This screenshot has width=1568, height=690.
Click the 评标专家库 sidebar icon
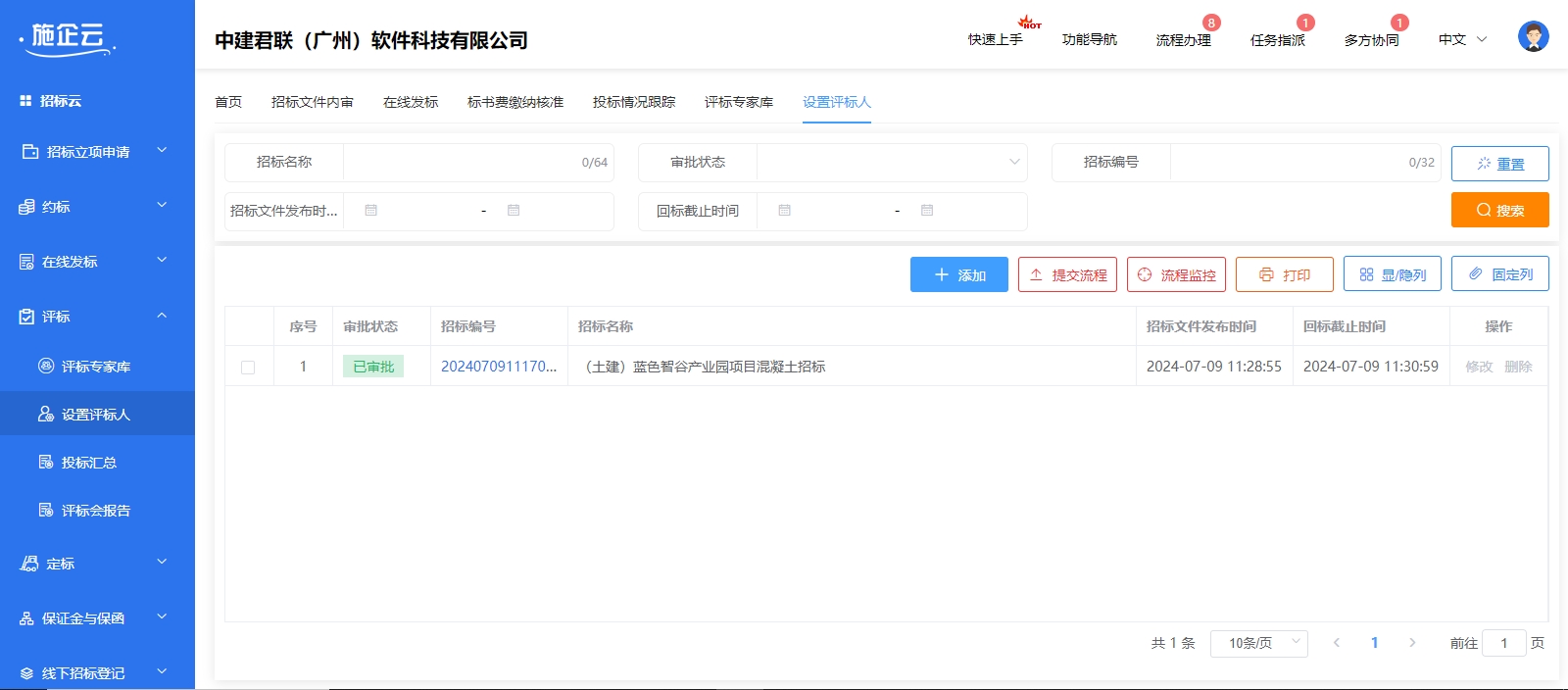[46, 366]
